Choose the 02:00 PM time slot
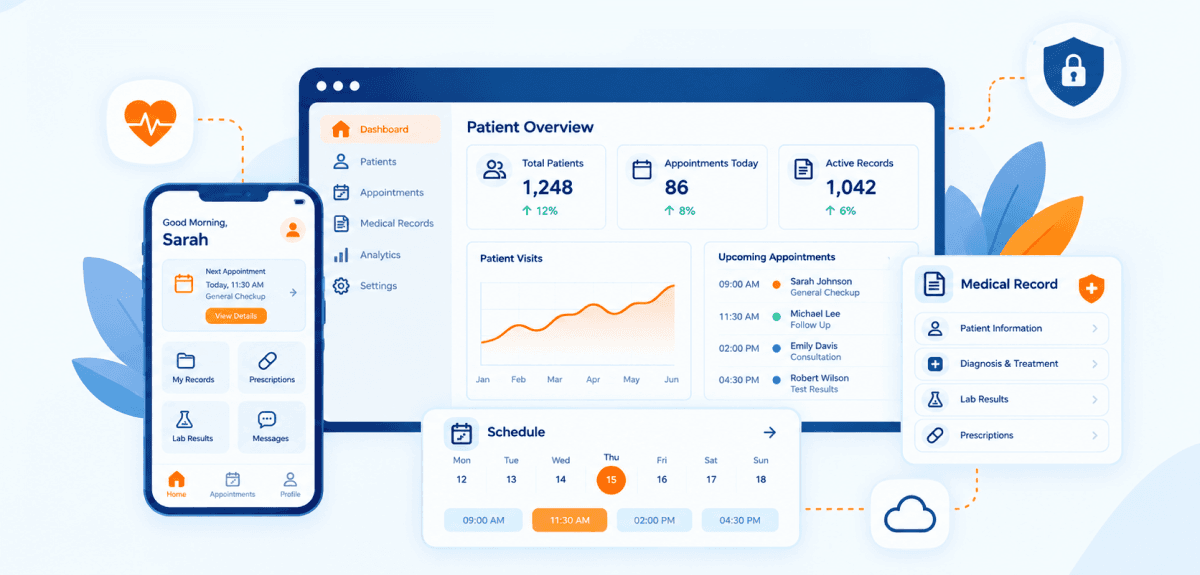This screenshot has height=575, width=1200. (654, 520)
